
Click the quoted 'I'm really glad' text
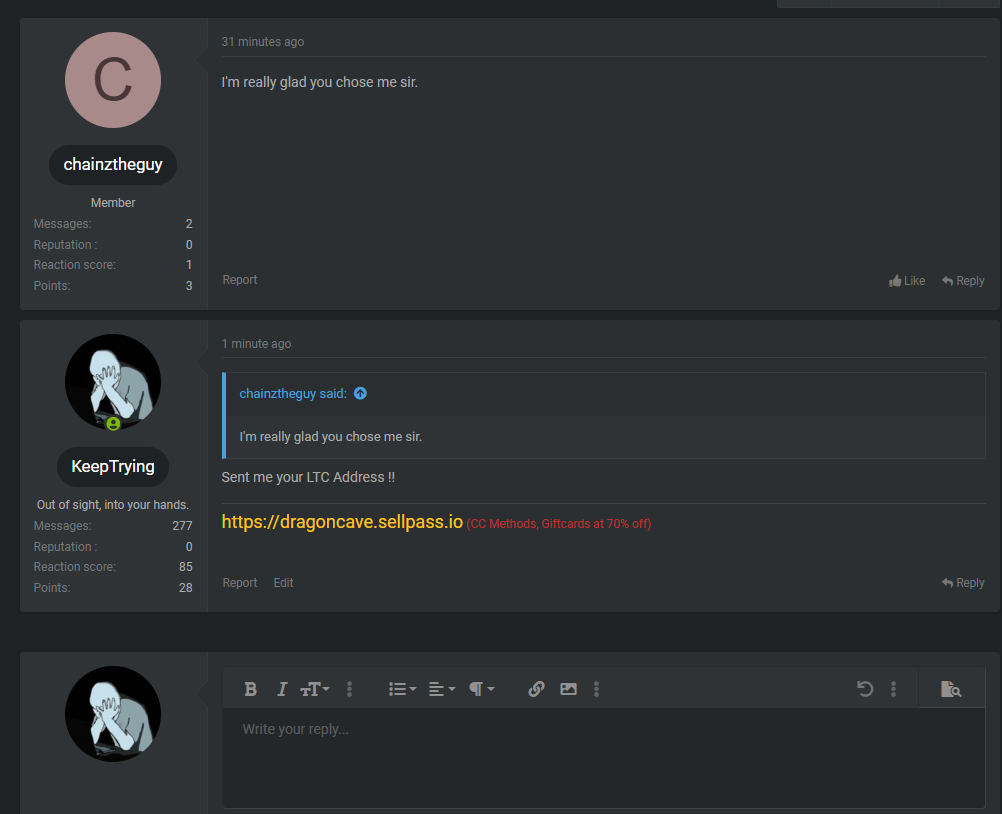(330, 437)
